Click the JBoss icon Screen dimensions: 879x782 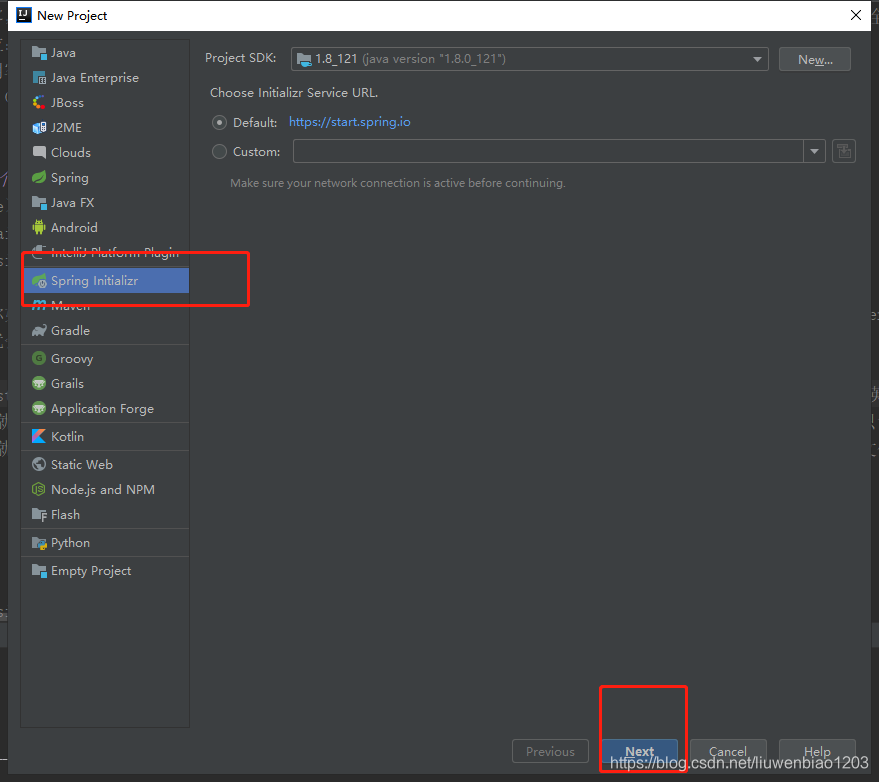coord(39,103)
